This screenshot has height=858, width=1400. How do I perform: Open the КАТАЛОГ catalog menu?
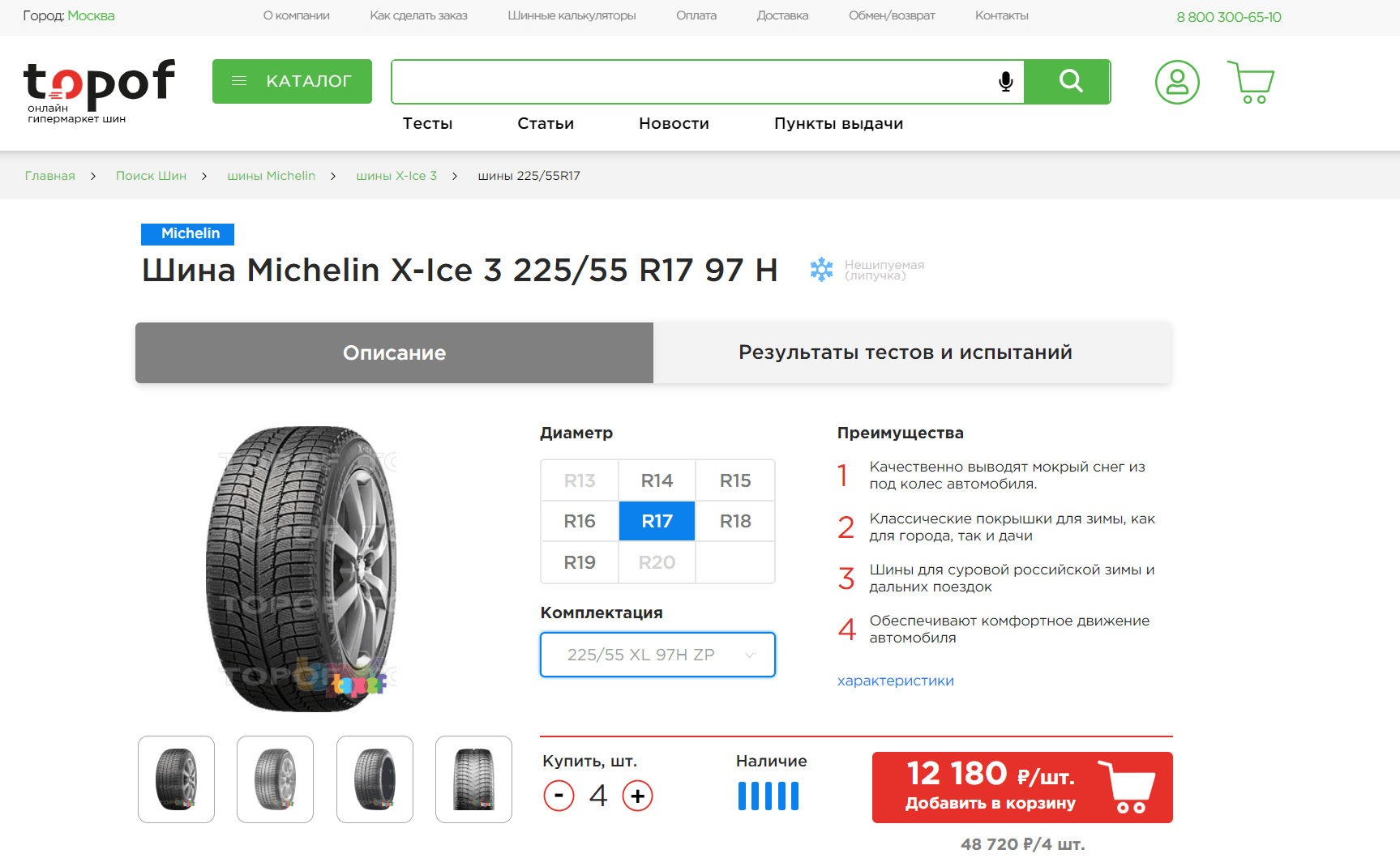[292, 81]
